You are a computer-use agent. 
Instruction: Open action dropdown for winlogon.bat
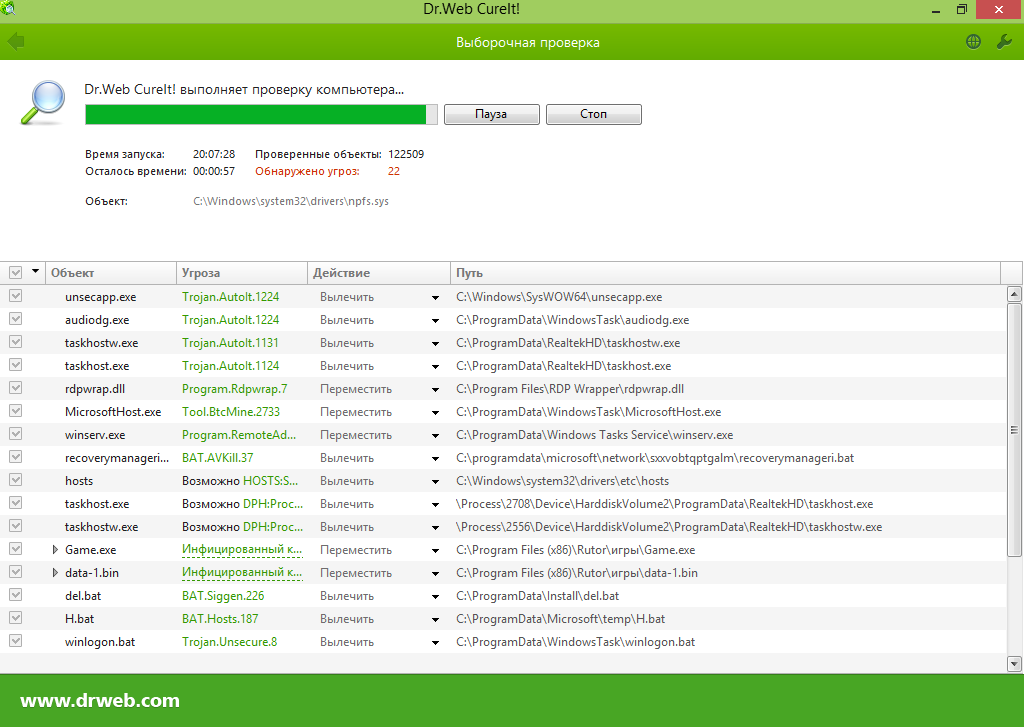tap(435, 643)
